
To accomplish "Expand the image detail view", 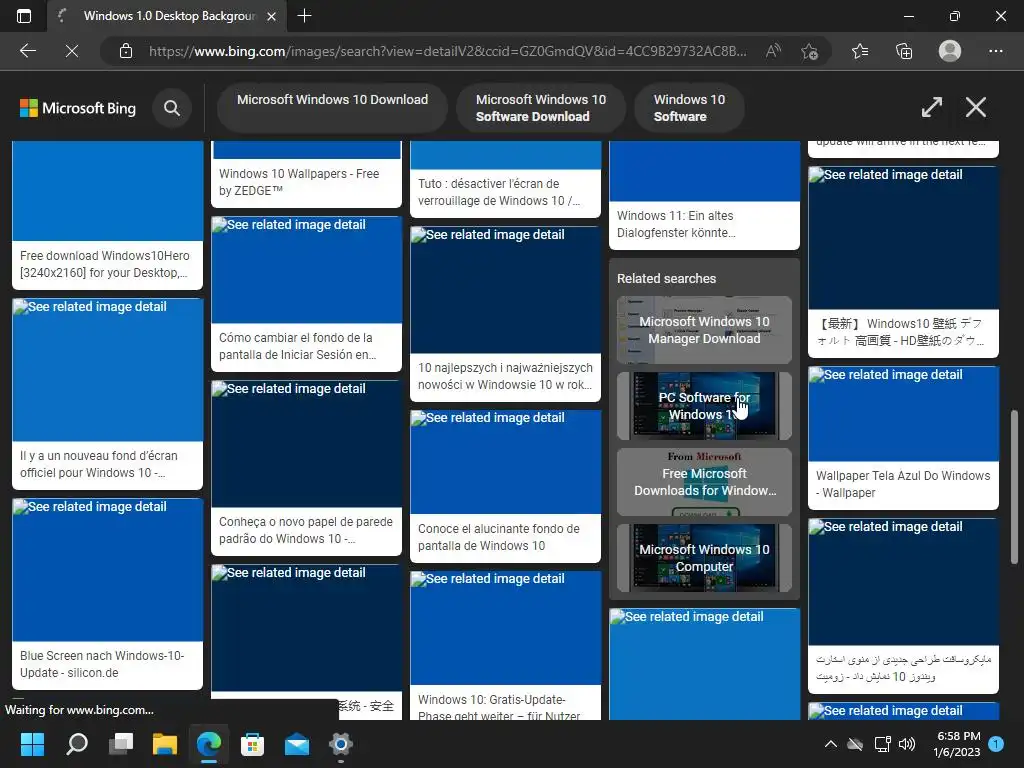I will pos(931,107).
